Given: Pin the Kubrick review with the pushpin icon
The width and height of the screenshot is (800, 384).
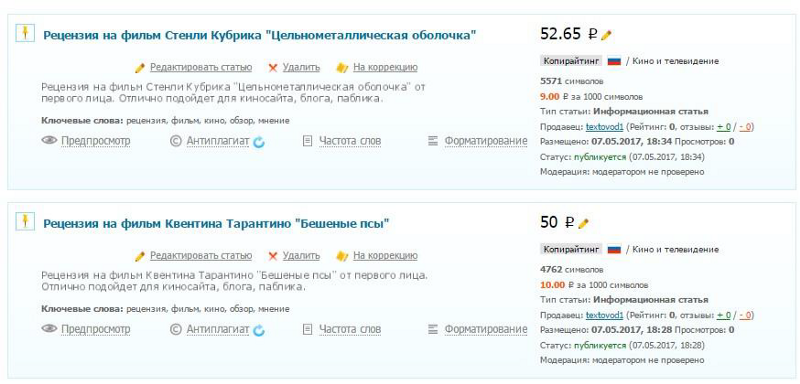Looking at the screenshot, I should point(25,34).
